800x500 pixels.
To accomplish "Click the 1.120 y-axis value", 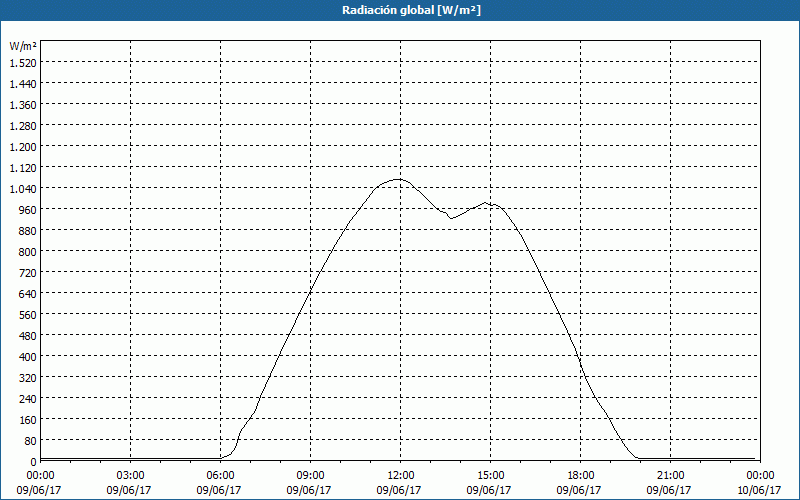I will point(23,168).
